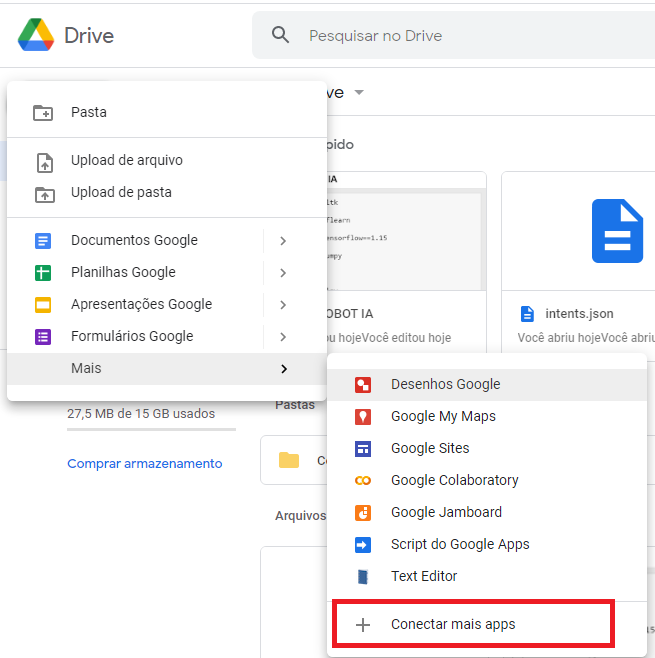Open the Mais menu entry
This screenshot has width=655, height=658.
167,368
